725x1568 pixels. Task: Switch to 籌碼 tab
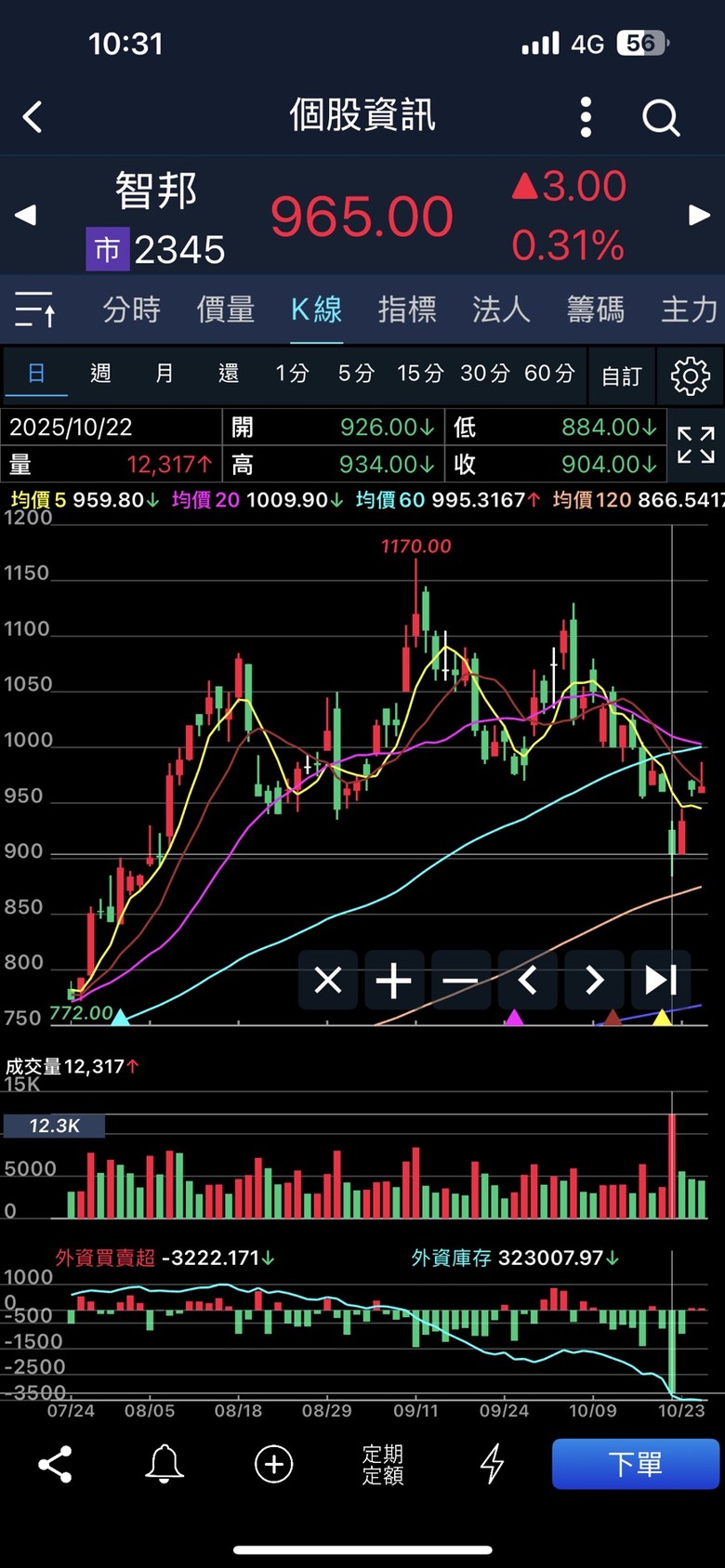click(596, 309)
